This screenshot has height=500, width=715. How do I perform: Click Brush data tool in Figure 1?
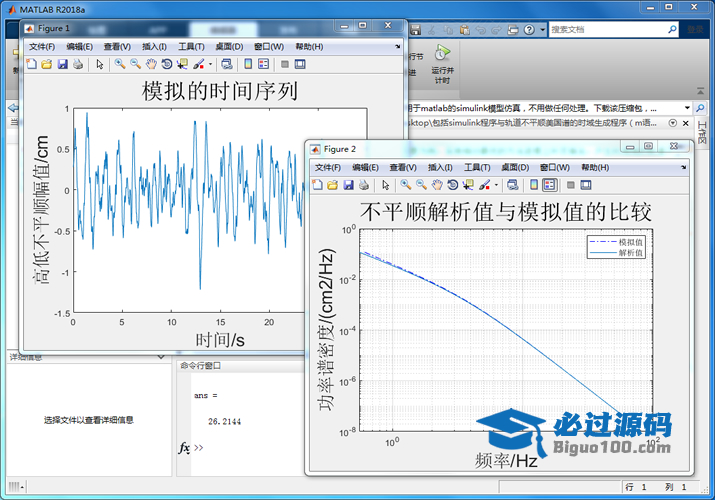198,64
